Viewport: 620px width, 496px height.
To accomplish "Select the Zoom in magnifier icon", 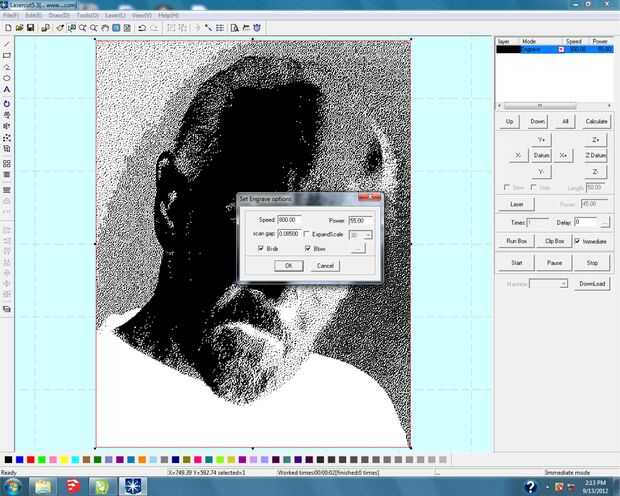I will (83, 28).
